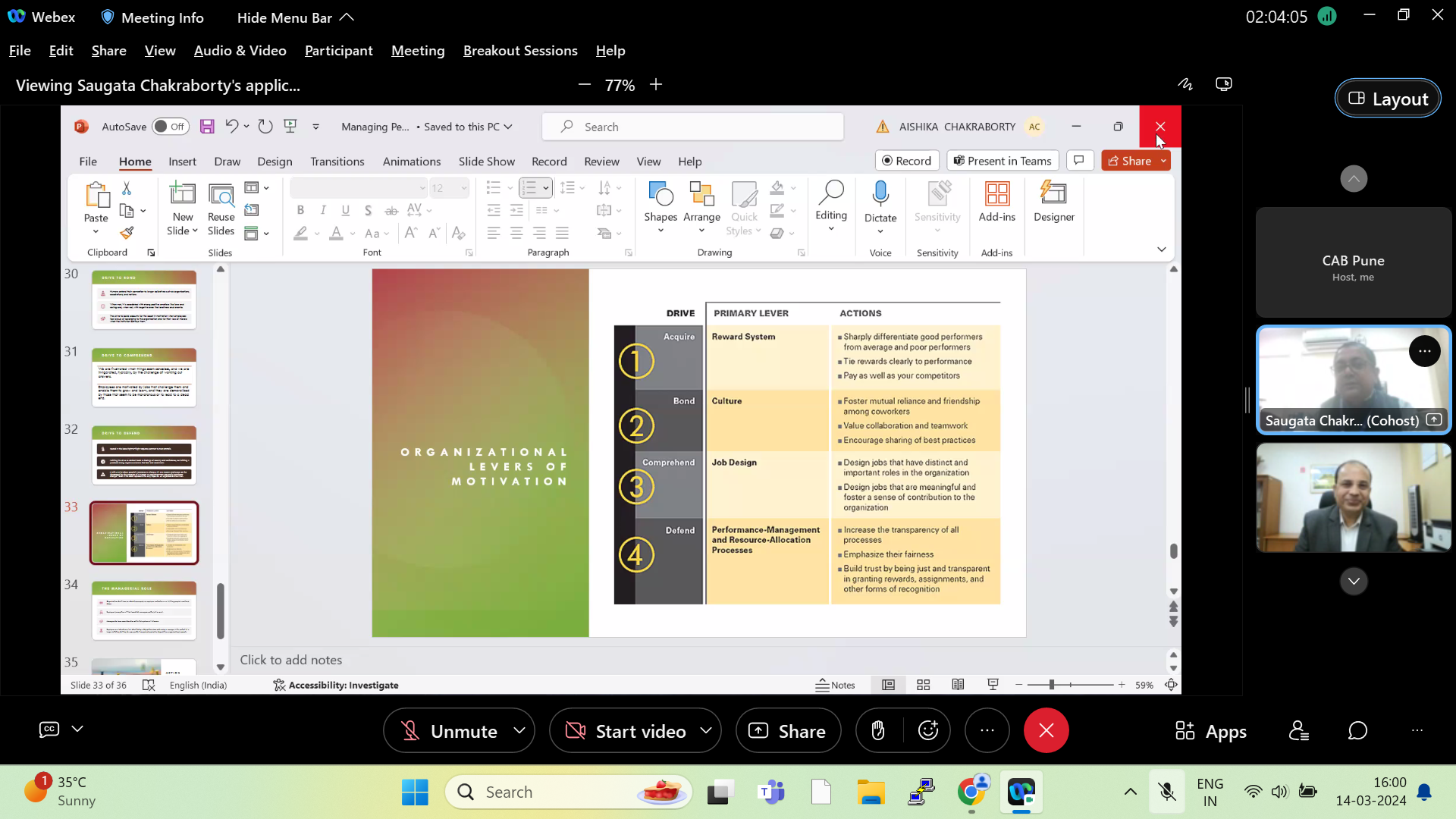Open the reactions emoji button
The width and height of the screenshot is (1456, 819).
927,731
